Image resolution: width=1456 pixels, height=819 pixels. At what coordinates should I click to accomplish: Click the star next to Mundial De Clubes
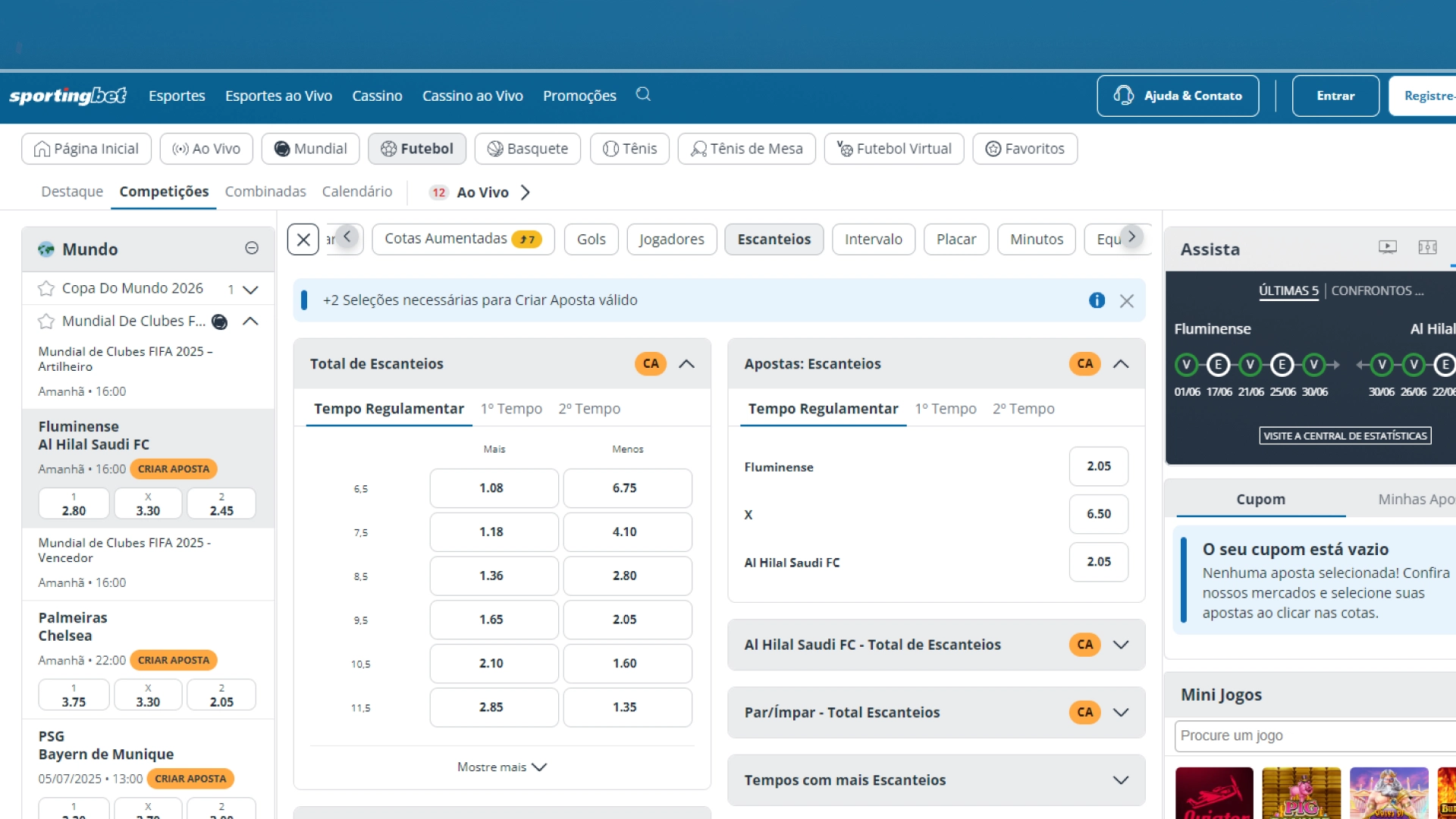click(46, 322)
